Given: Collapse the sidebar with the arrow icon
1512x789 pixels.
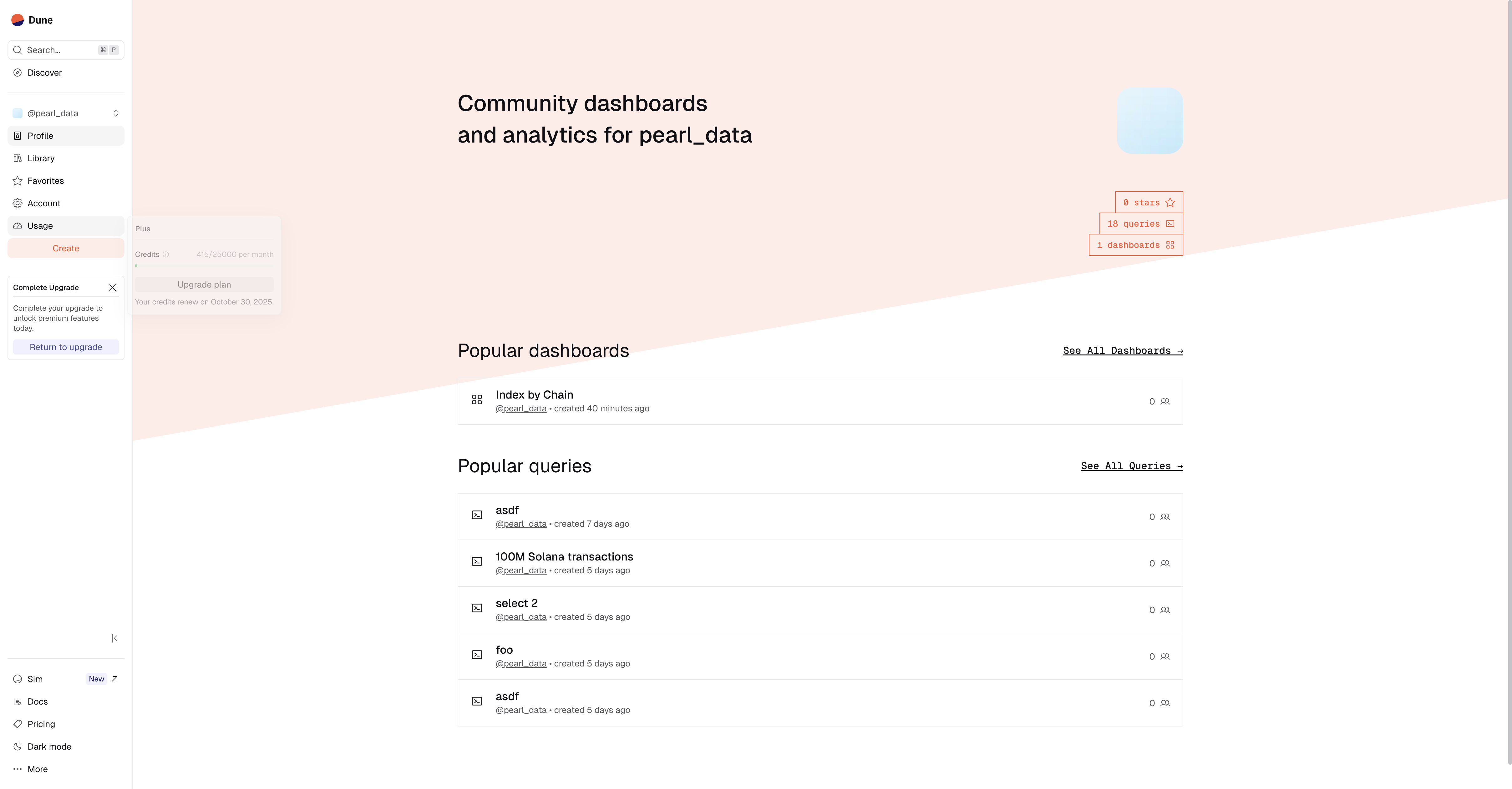Looking at the screenshot, I should tap(114, 638).
